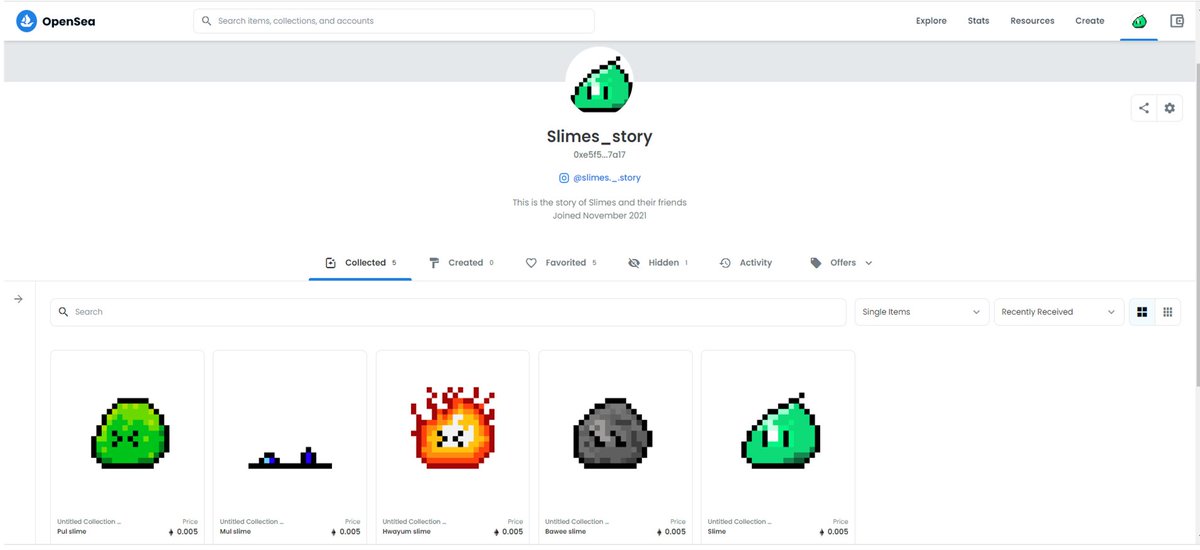The height and width of the screenshot is (550, 1200).
Task: Open the Bawee slime NFT image
Action: pyautogui.click(x=615, y=433)
